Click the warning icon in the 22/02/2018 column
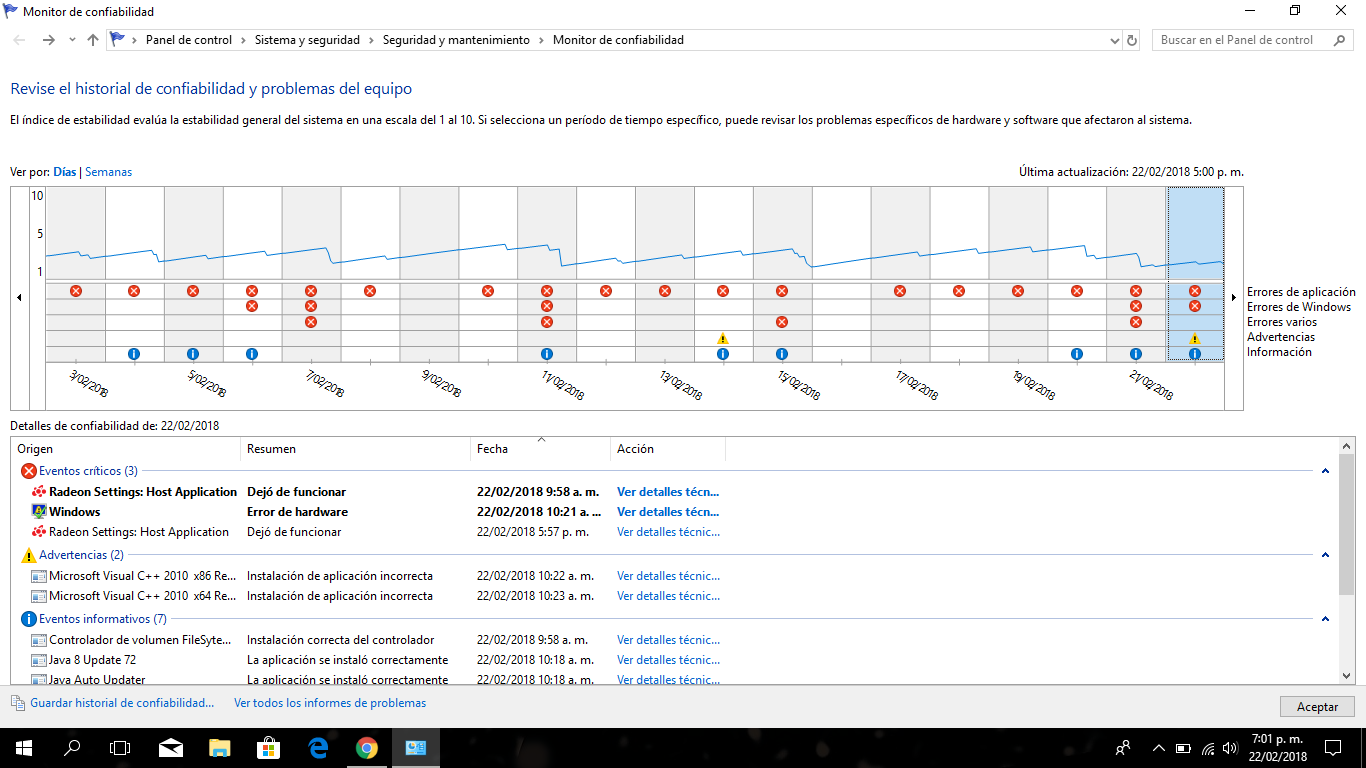The image size is (1366, 768). (x=1194, y=338)
